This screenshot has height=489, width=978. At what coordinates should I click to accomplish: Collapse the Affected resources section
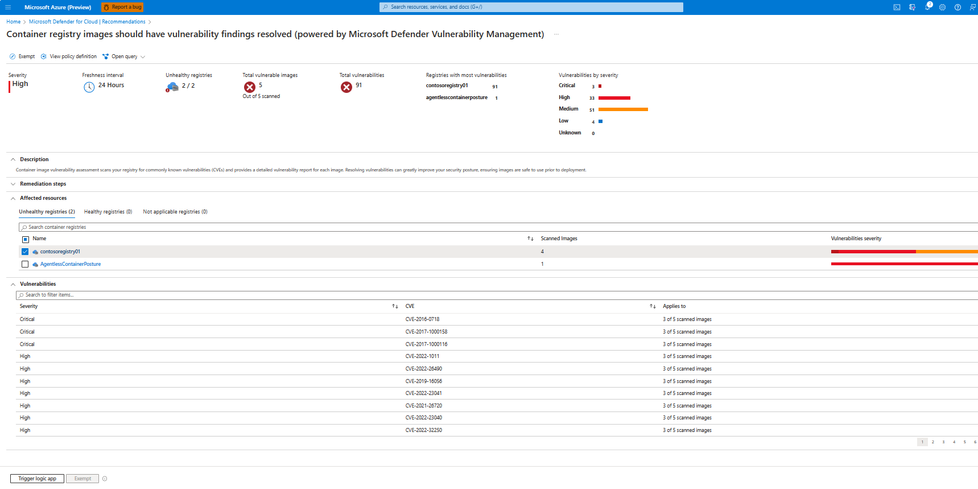(13, 198)
